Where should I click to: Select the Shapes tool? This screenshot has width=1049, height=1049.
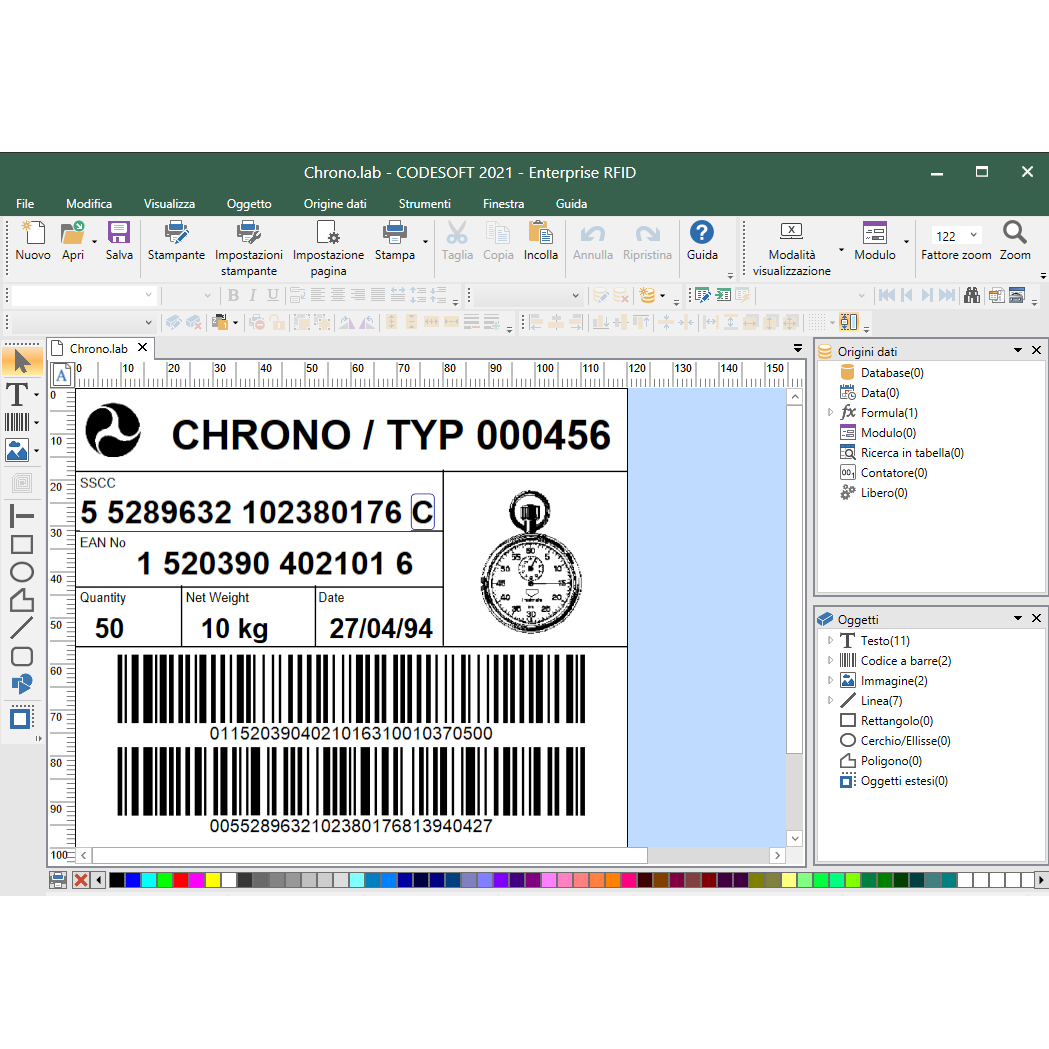(21, 684)
